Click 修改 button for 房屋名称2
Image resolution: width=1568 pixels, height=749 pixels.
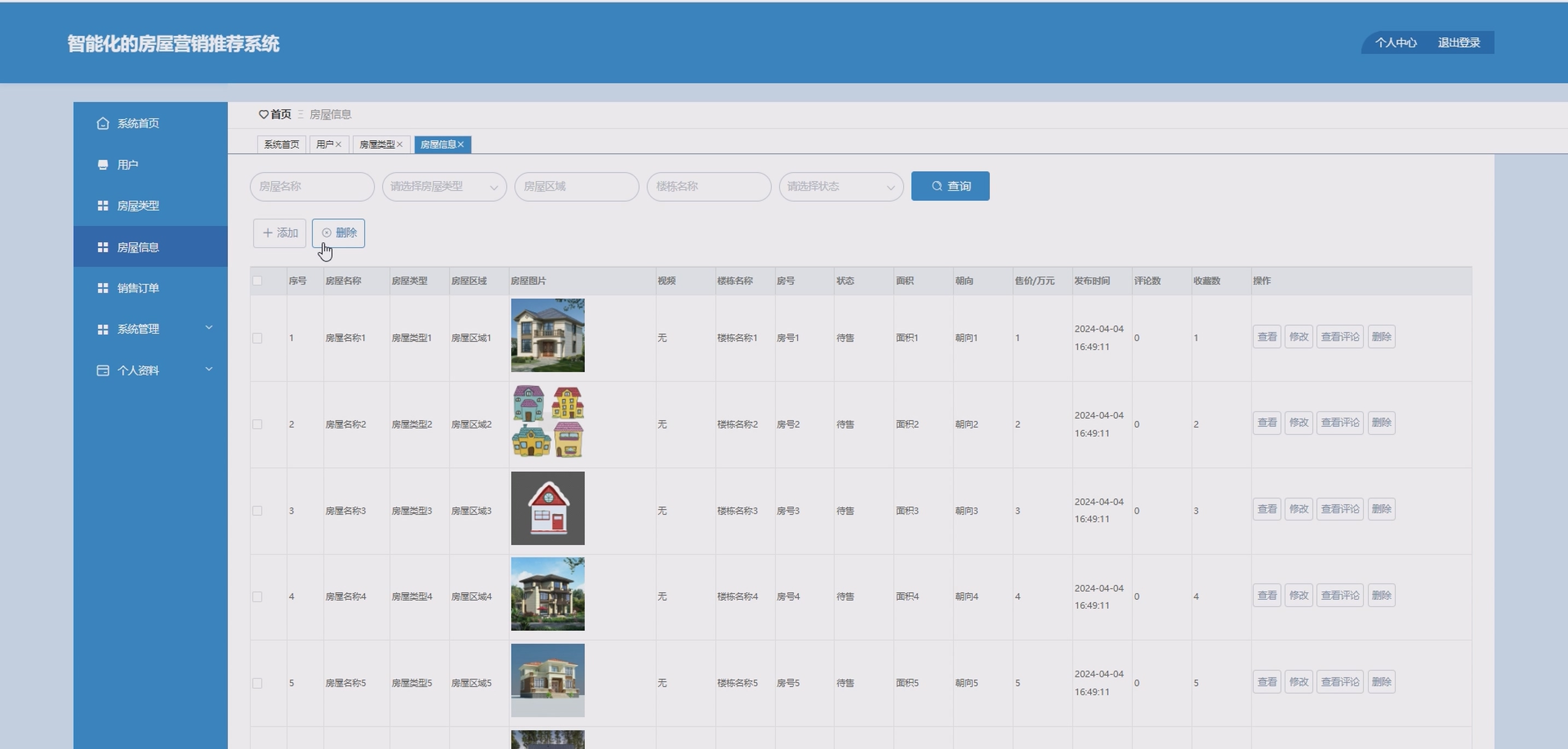click(1298, 422)
